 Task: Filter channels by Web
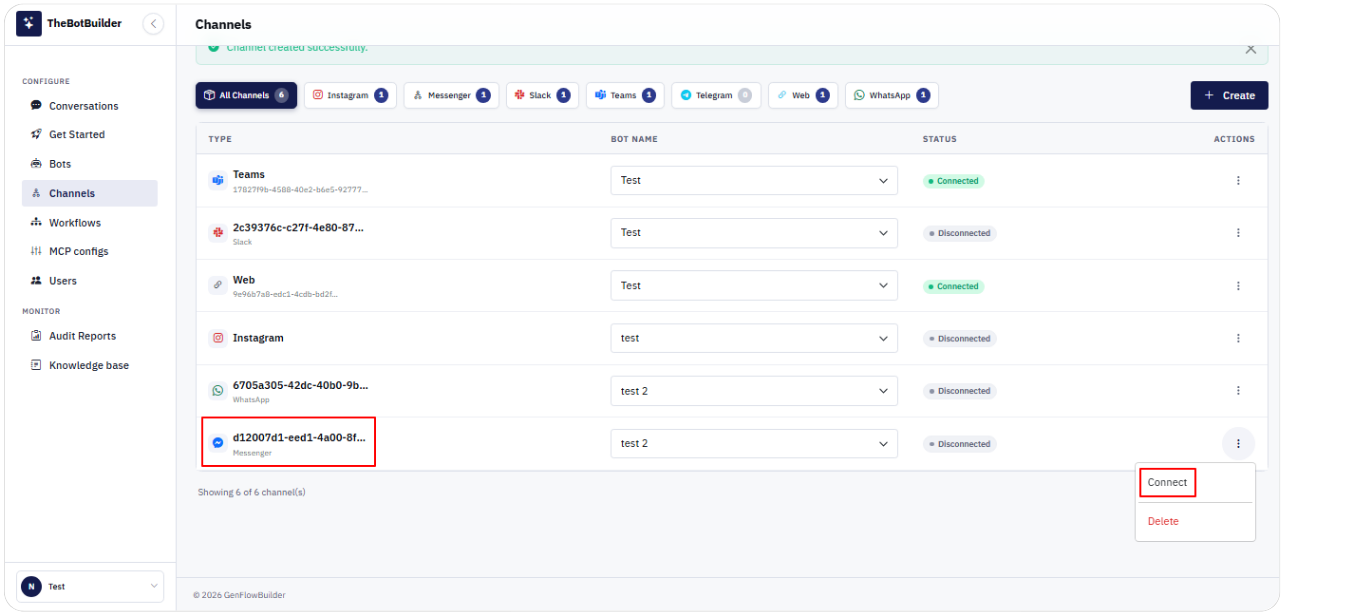tap(803, 96)
